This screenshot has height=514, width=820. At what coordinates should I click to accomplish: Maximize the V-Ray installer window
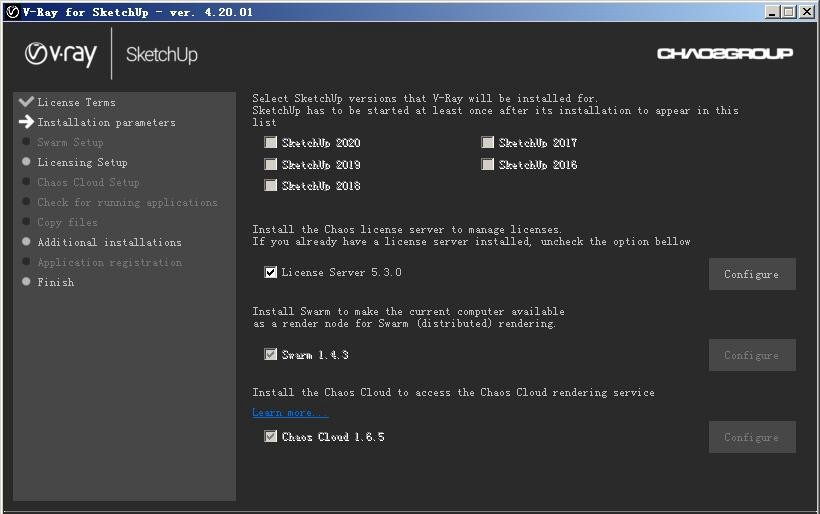[x=789, y=12]
